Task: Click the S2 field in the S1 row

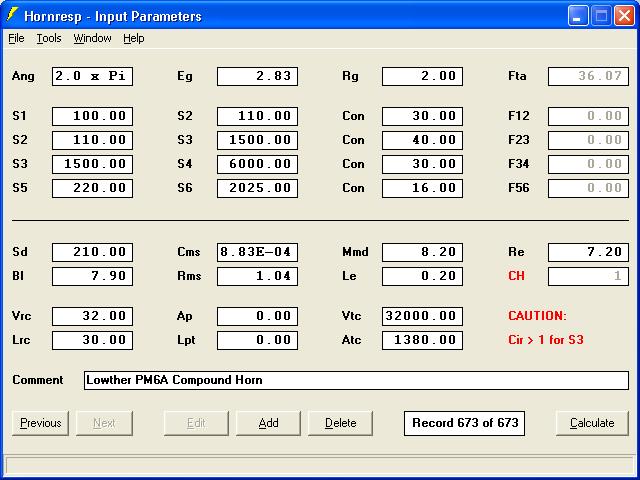Action: [x=258, y=116]
